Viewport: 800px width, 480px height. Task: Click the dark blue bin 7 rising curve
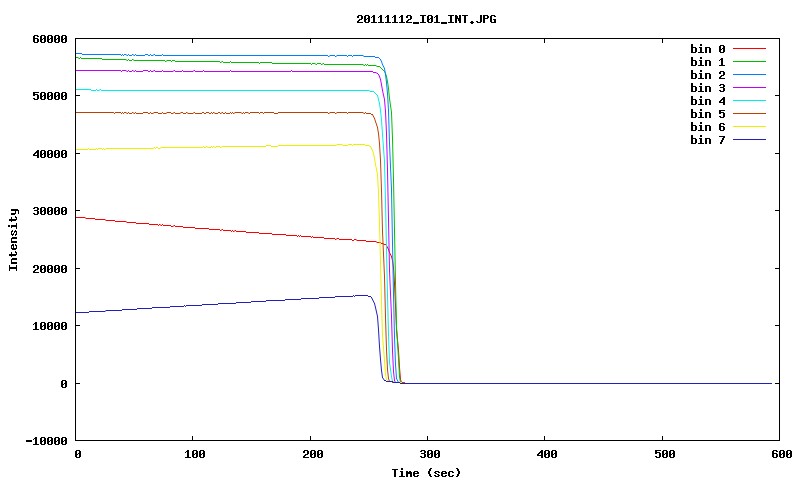pyautogui.click(x=224, y=303)
